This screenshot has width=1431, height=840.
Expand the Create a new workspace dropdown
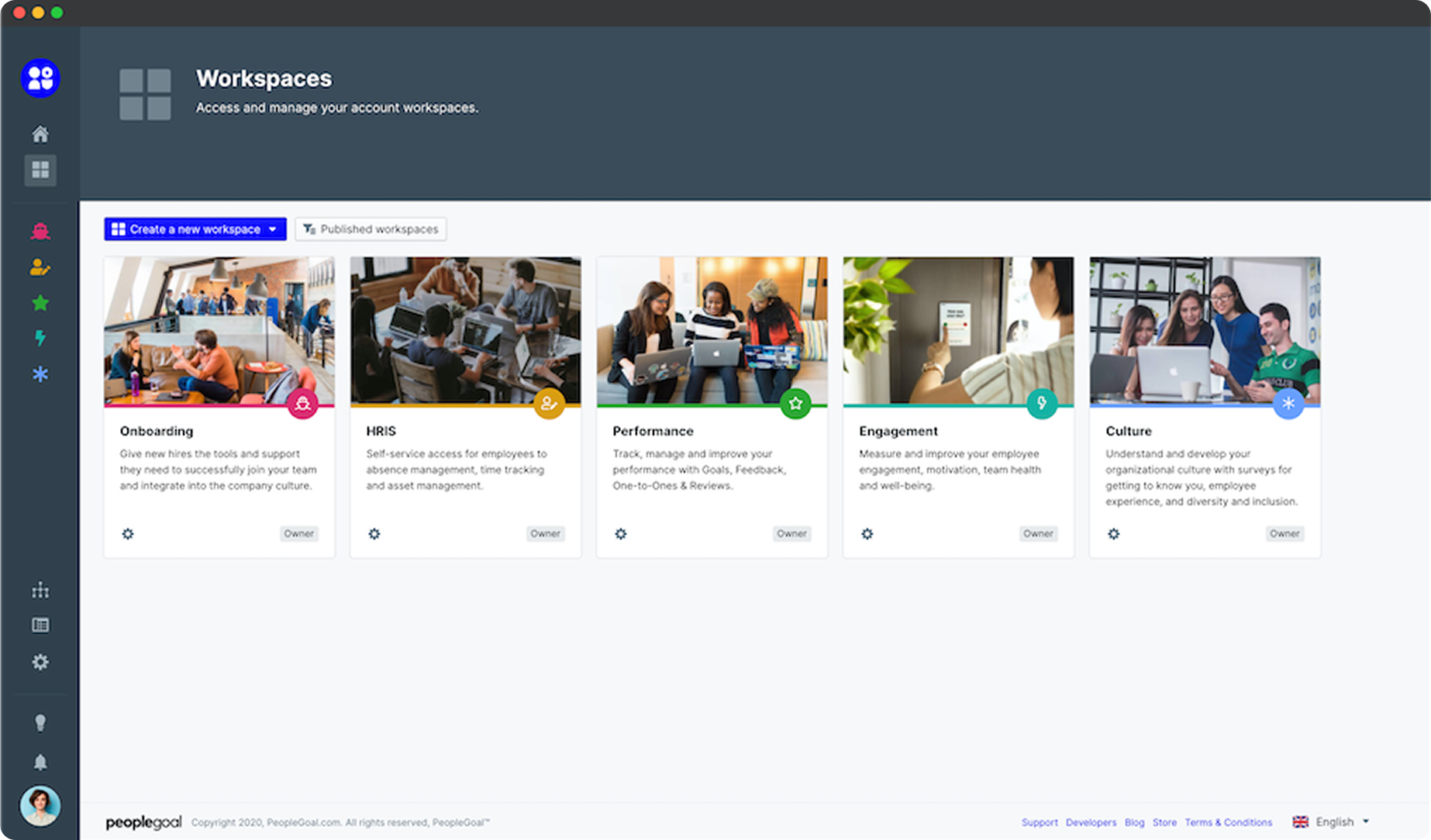click(272, 229)
